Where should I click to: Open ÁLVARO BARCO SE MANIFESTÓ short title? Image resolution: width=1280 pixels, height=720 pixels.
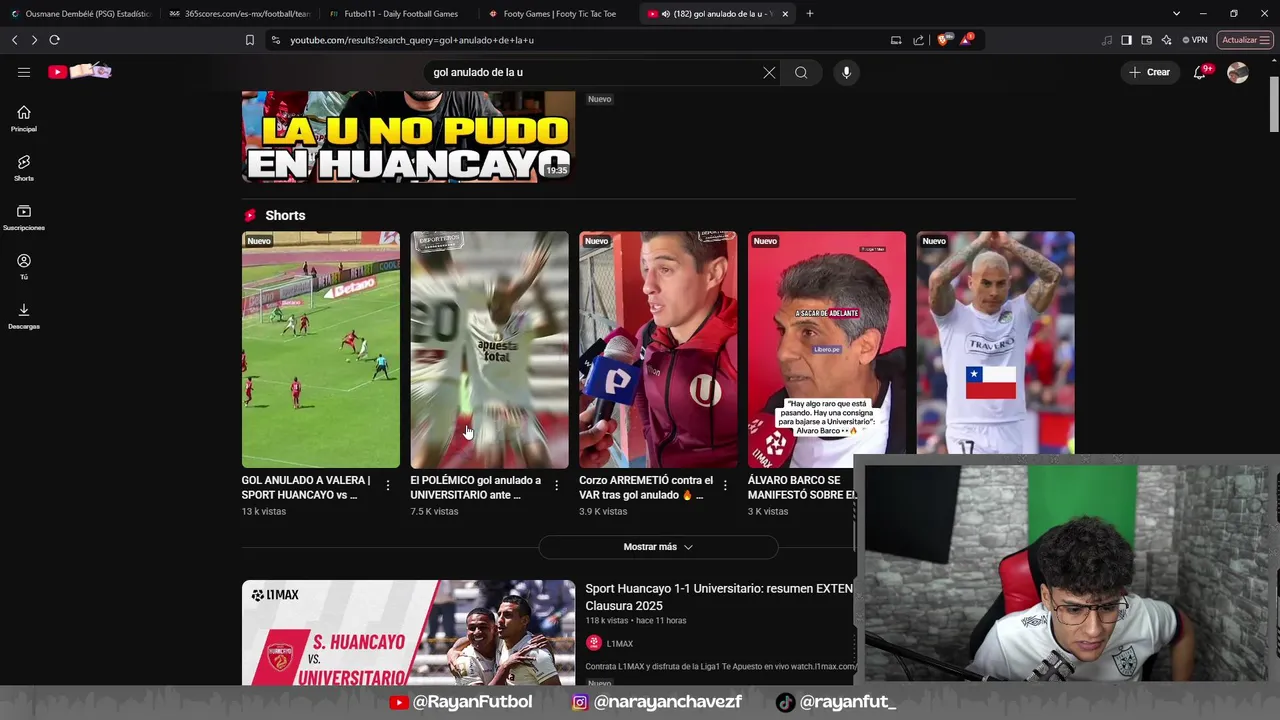click(801, 487)
